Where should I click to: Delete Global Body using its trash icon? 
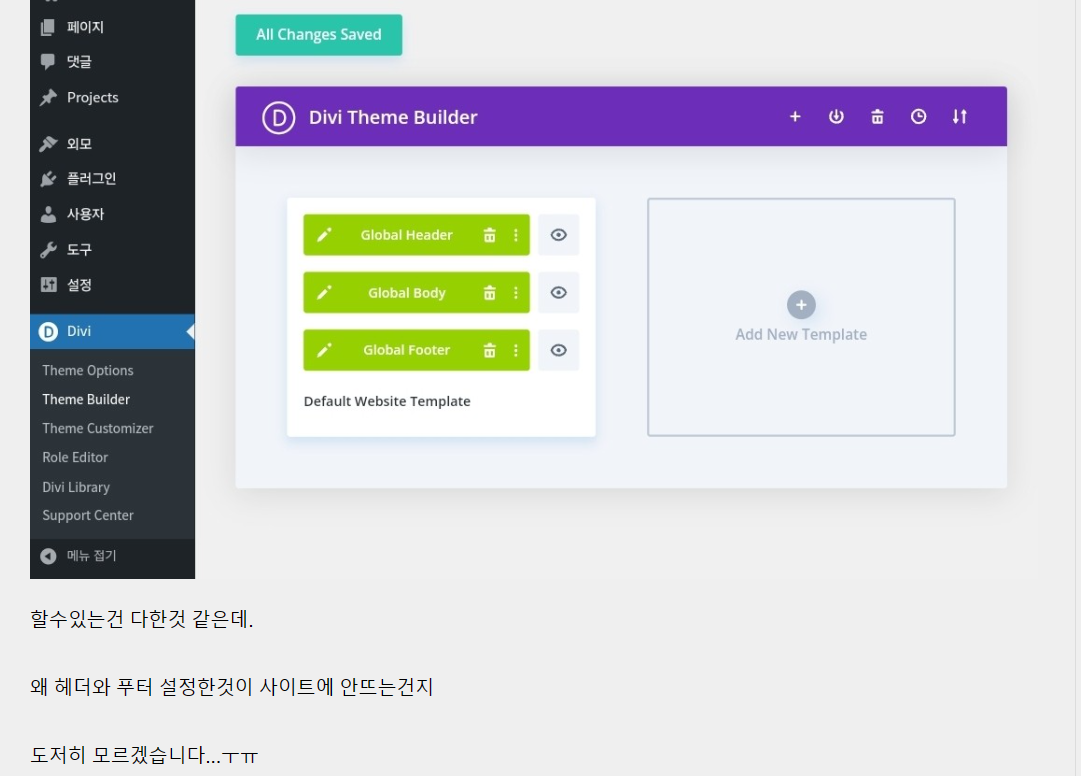[489, 292]
